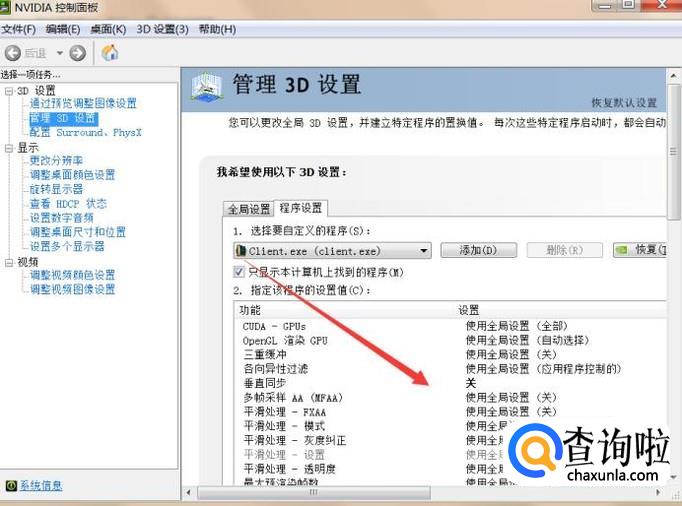
Task: Open the Client.exe program dropdown
Action: (332, 251)
